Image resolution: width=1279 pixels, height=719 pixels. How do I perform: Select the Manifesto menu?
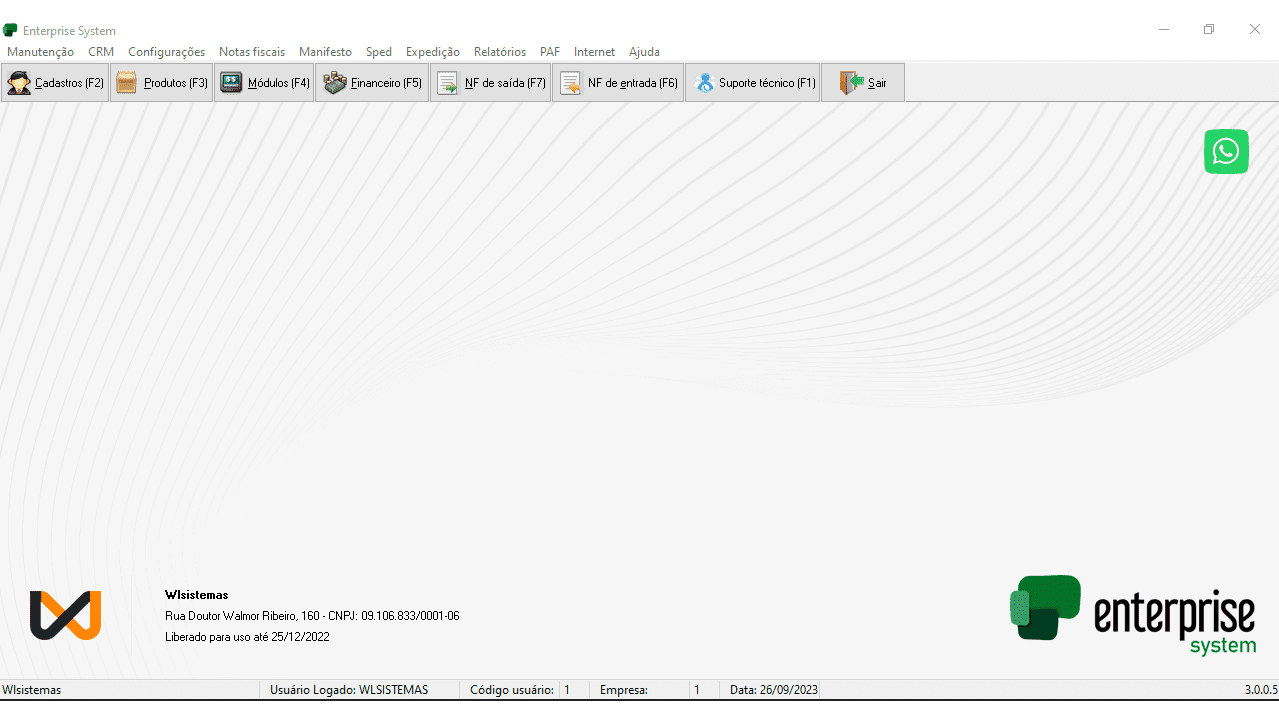(x=325, y=52)
